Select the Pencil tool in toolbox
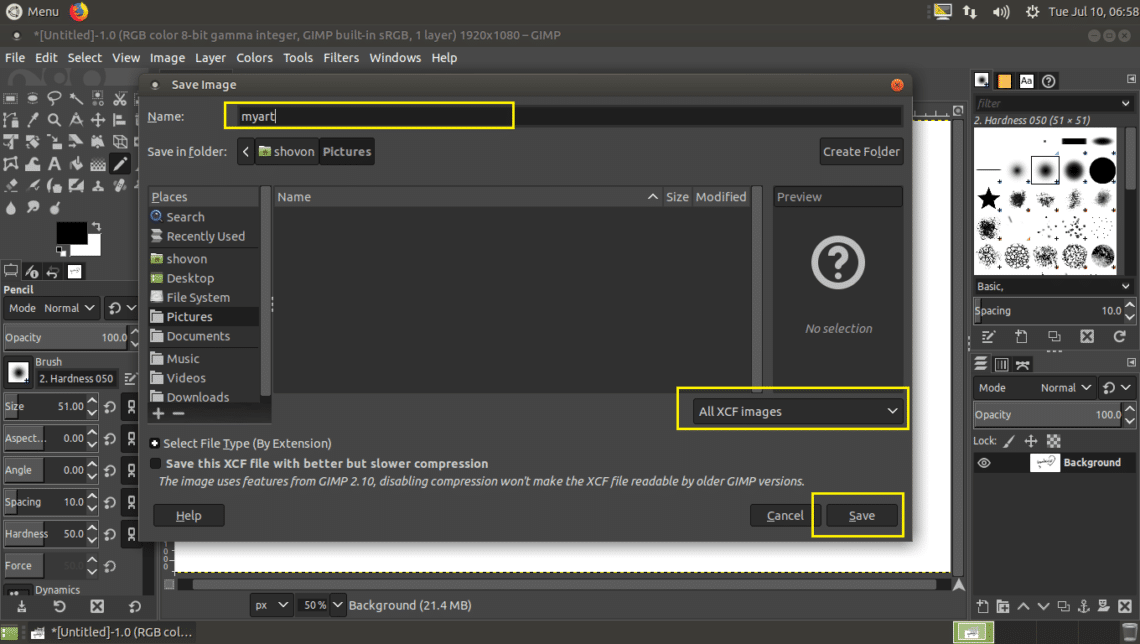This screenshot has height=644, width=1140. pyautogui.click(x=119, y=164)
